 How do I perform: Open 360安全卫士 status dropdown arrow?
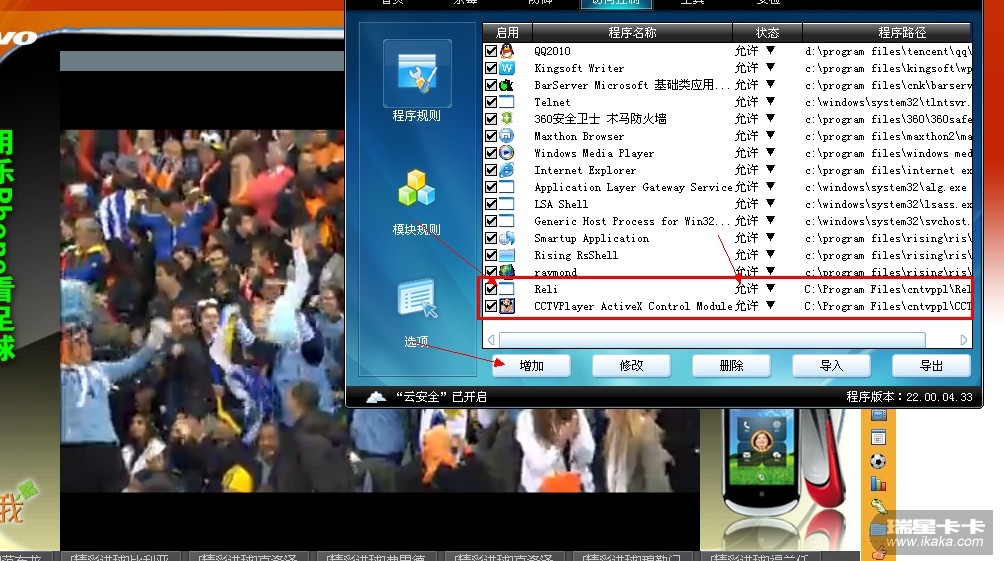770,118
